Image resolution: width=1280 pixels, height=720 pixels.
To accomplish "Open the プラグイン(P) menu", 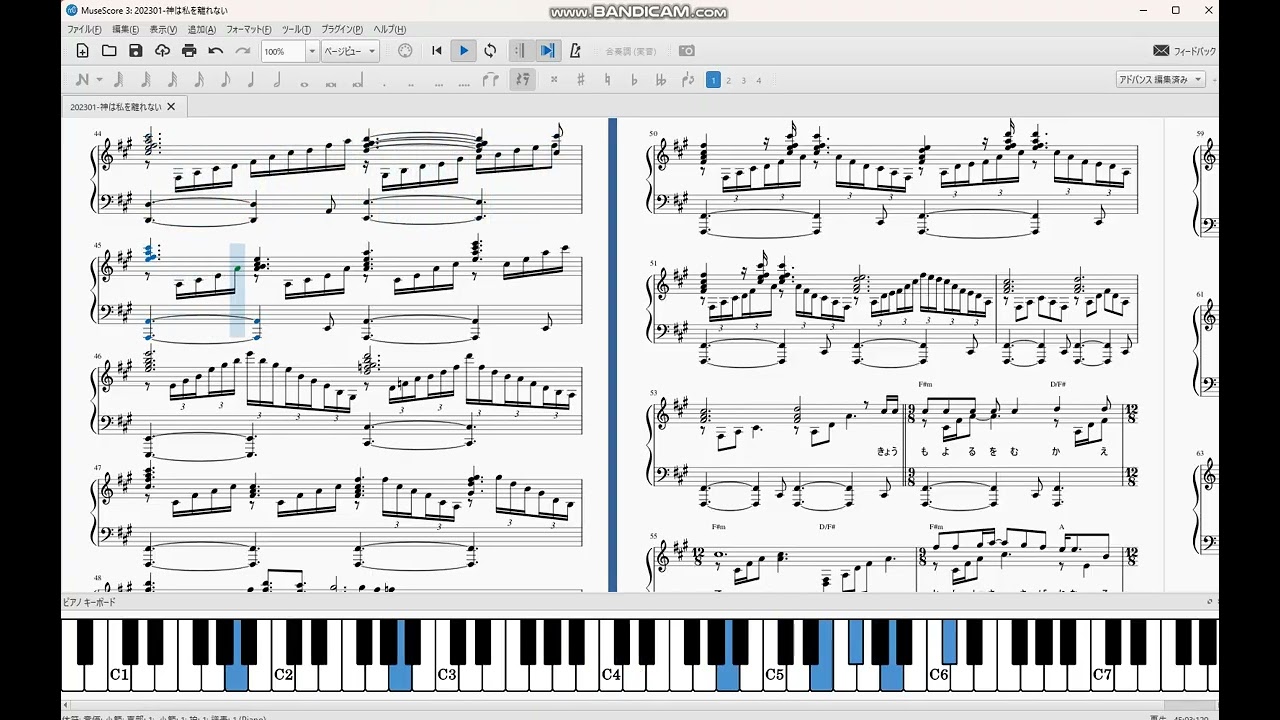I will 342,30.
